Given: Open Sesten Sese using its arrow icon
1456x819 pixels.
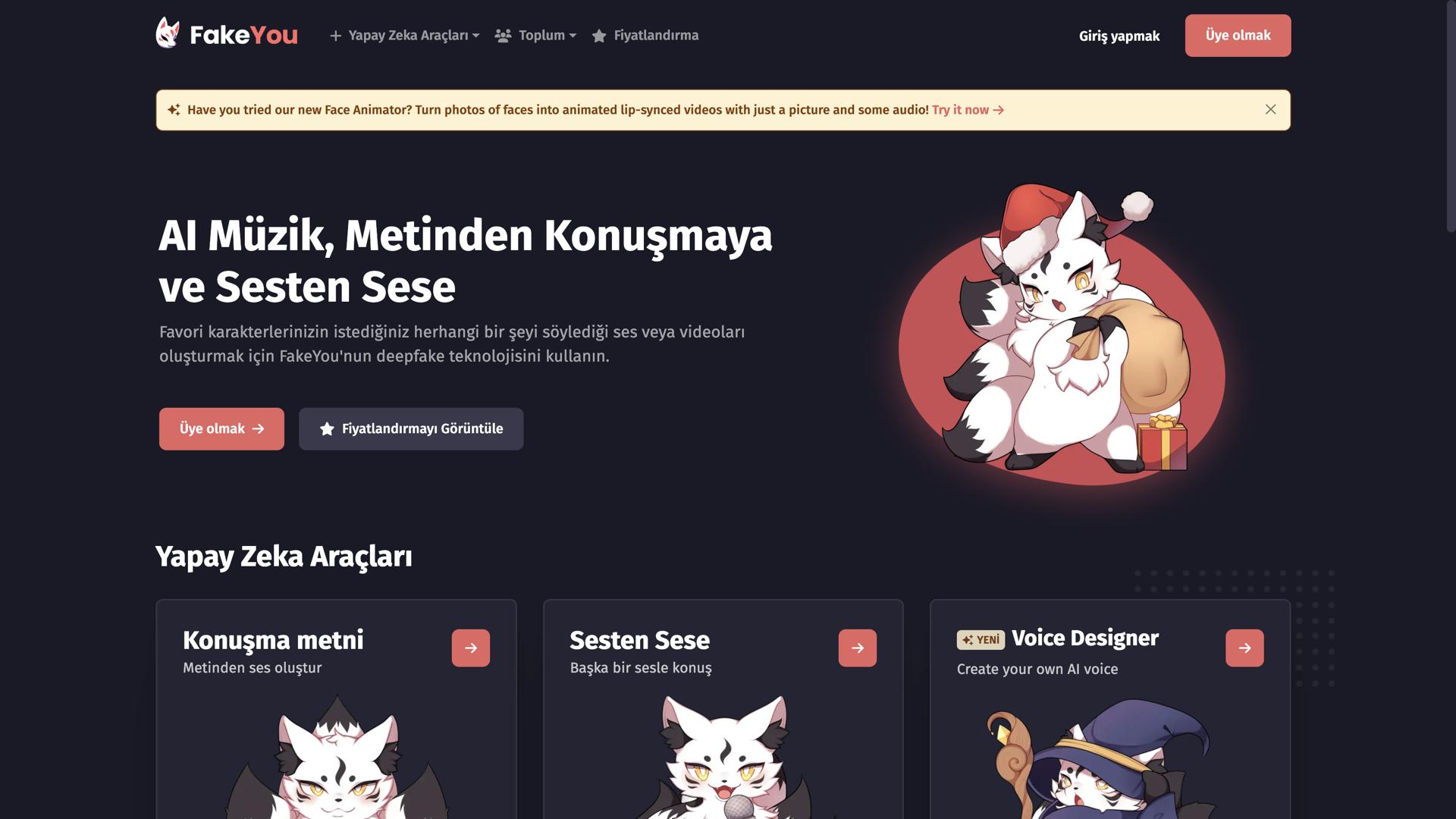Looking at the screenshot, I should (858, 648).
